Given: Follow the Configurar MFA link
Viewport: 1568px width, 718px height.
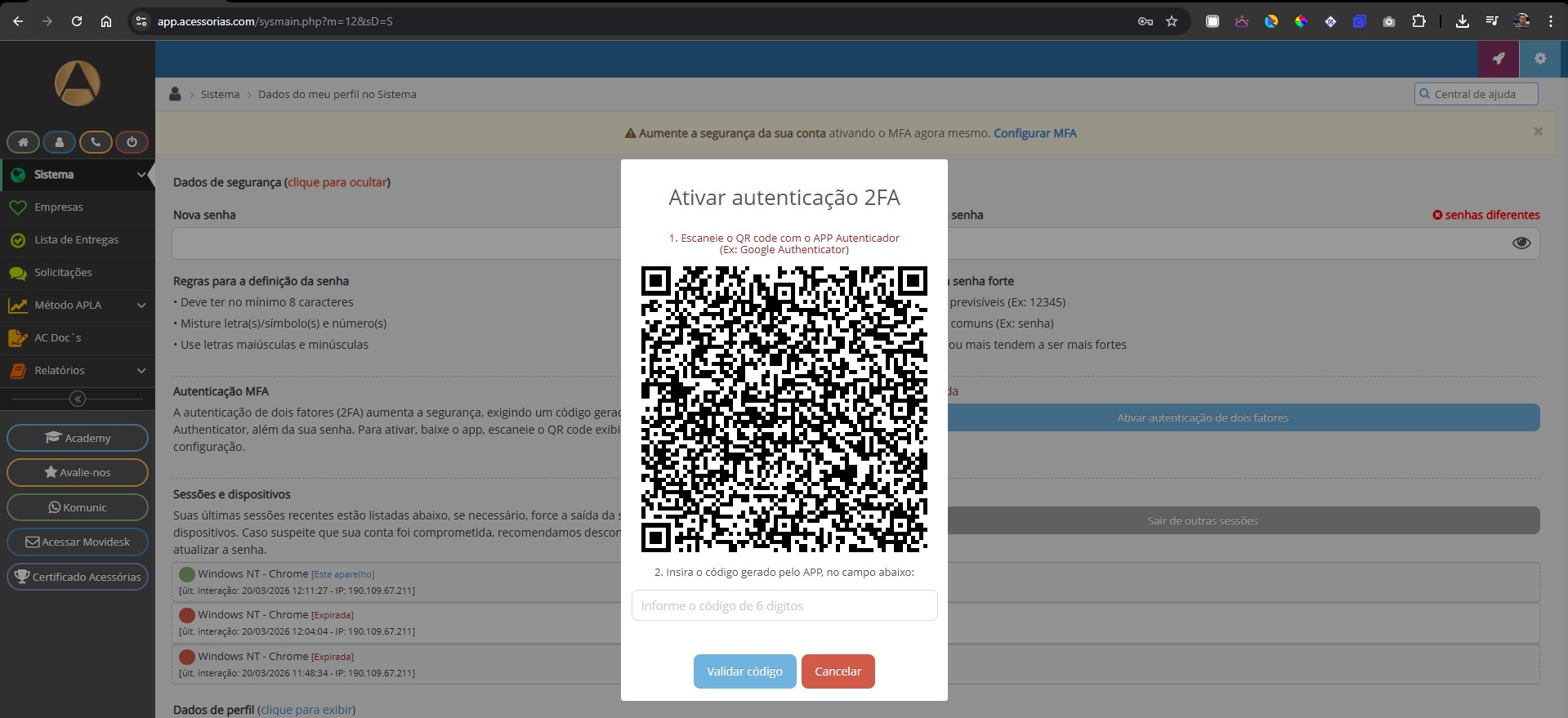Looking at the screenshot, I should click(1034, 133).
